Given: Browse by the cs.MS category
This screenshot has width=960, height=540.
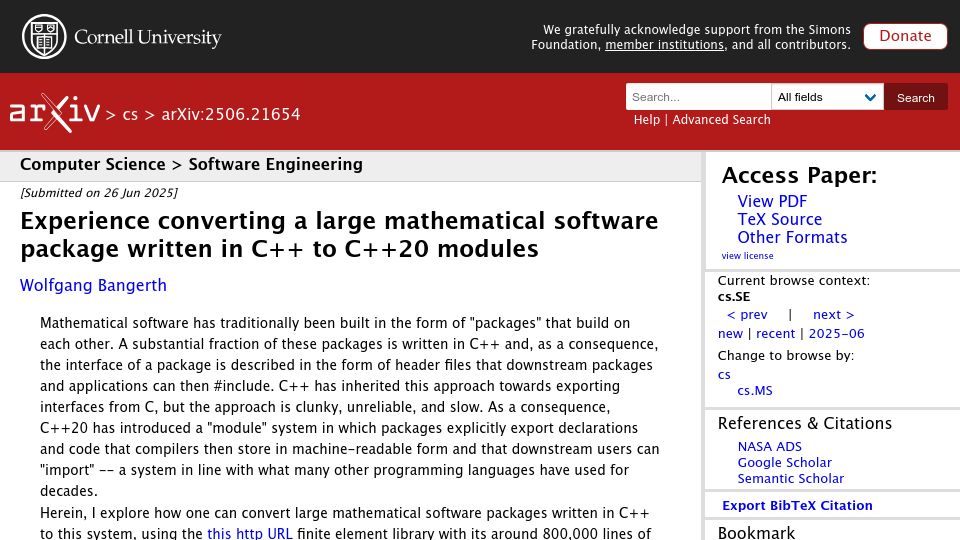Looking at the screenshot, I should click(x=754, y=391).
